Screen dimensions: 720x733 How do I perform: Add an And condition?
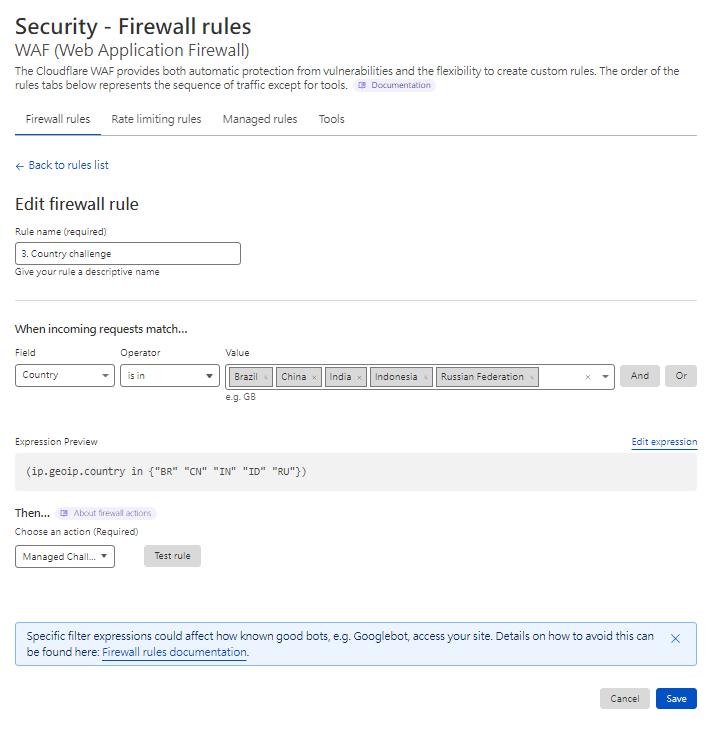coord(639,376)
